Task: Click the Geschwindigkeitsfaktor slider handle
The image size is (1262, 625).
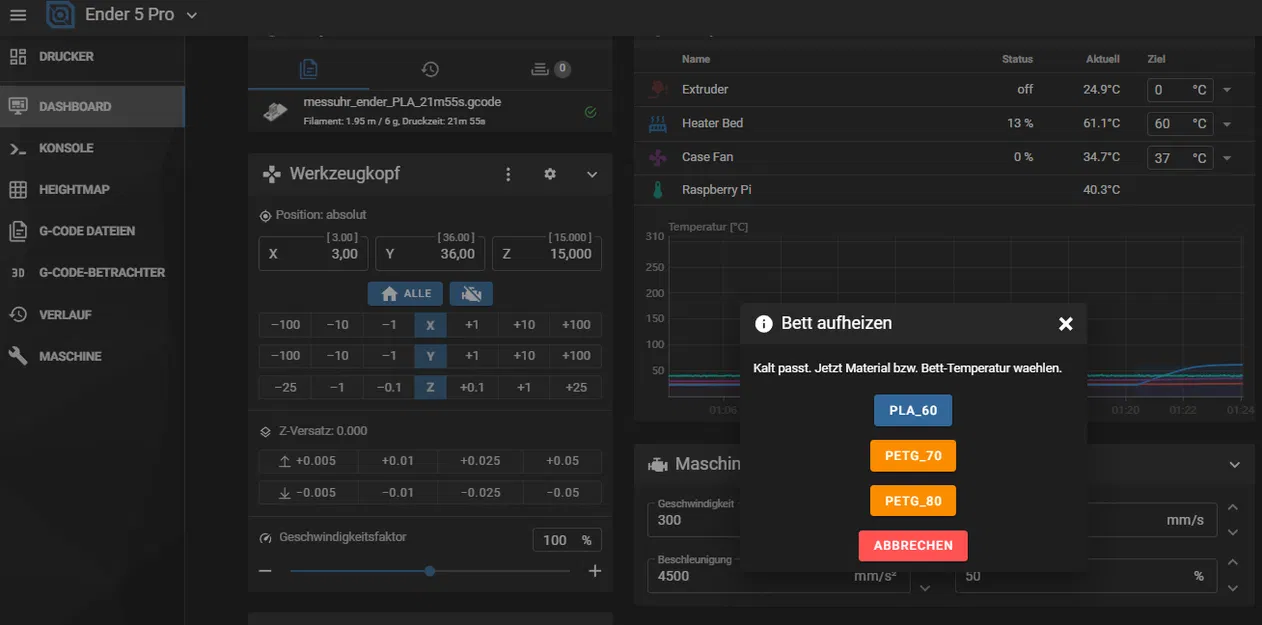Action: [x=430, y=571]
